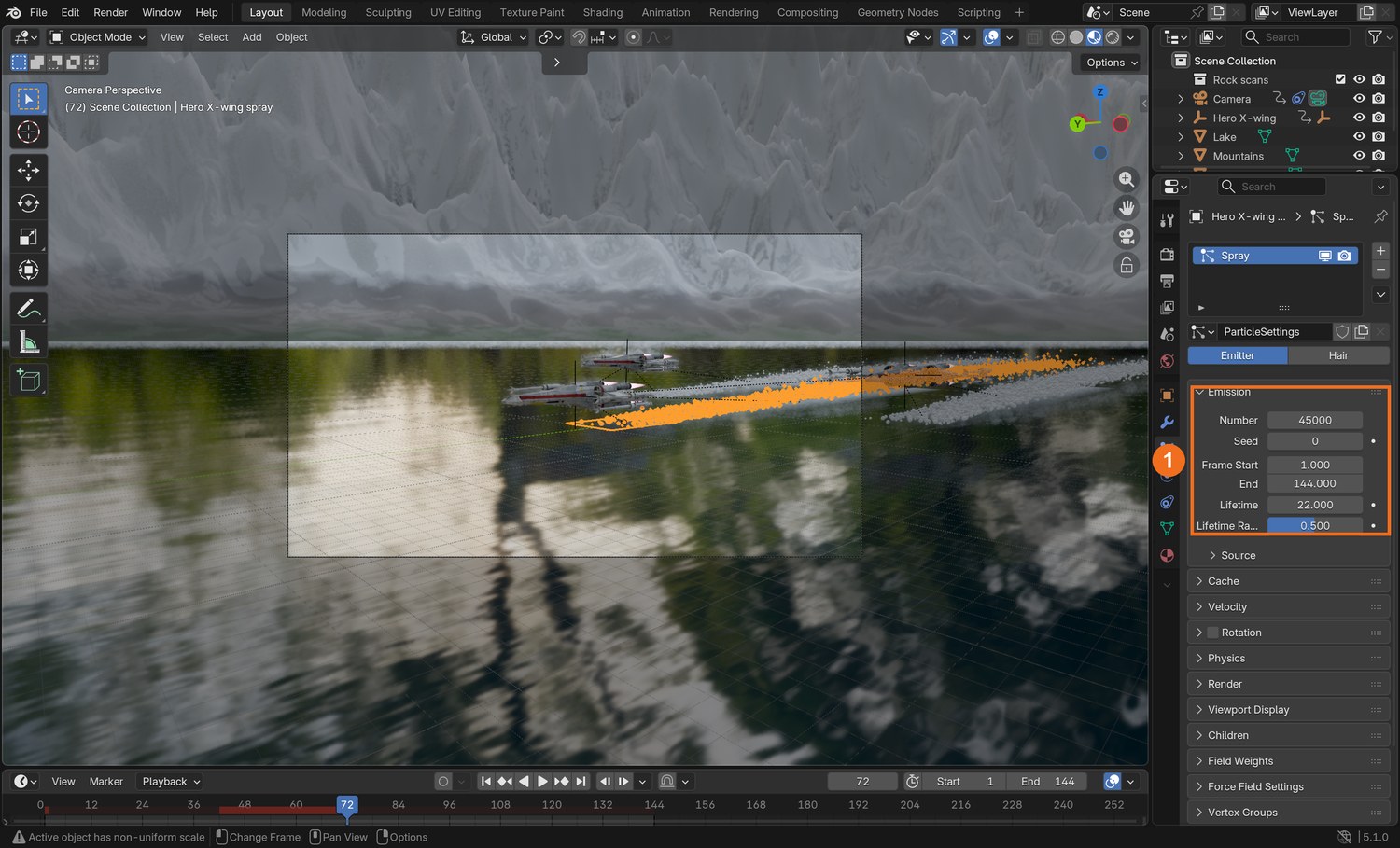Toggle the Rotation panel checkbox
The width and height of the screenshot is (1400, 848).
point(1213,633)
